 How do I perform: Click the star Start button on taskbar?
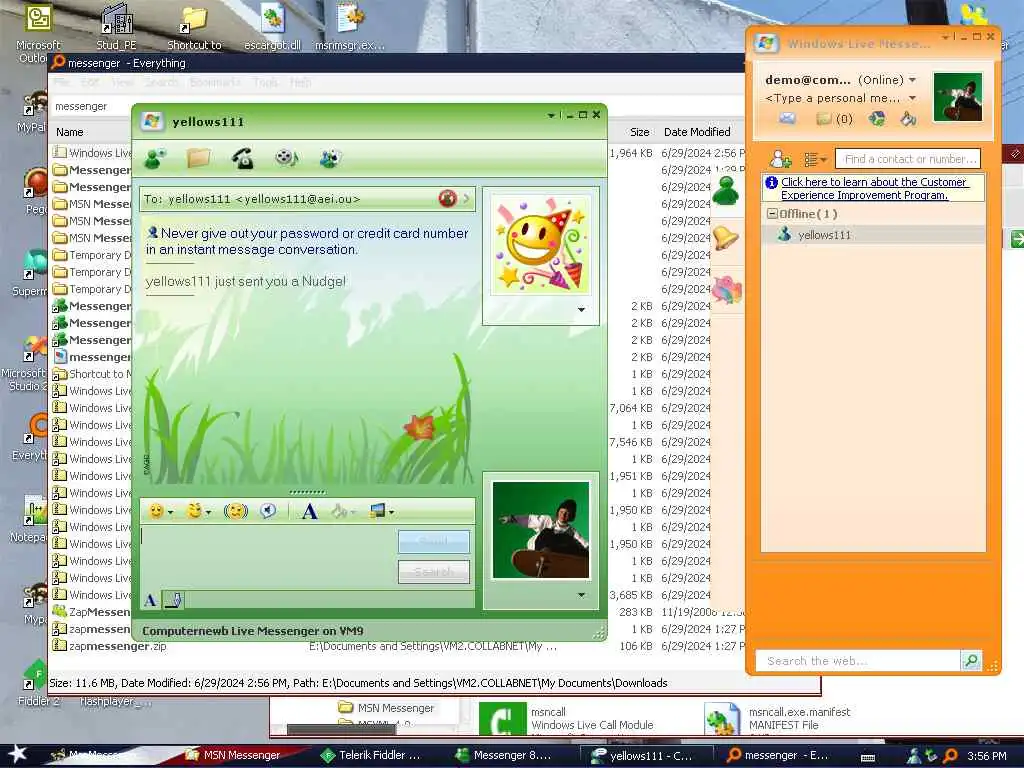[x=17, y=754]
